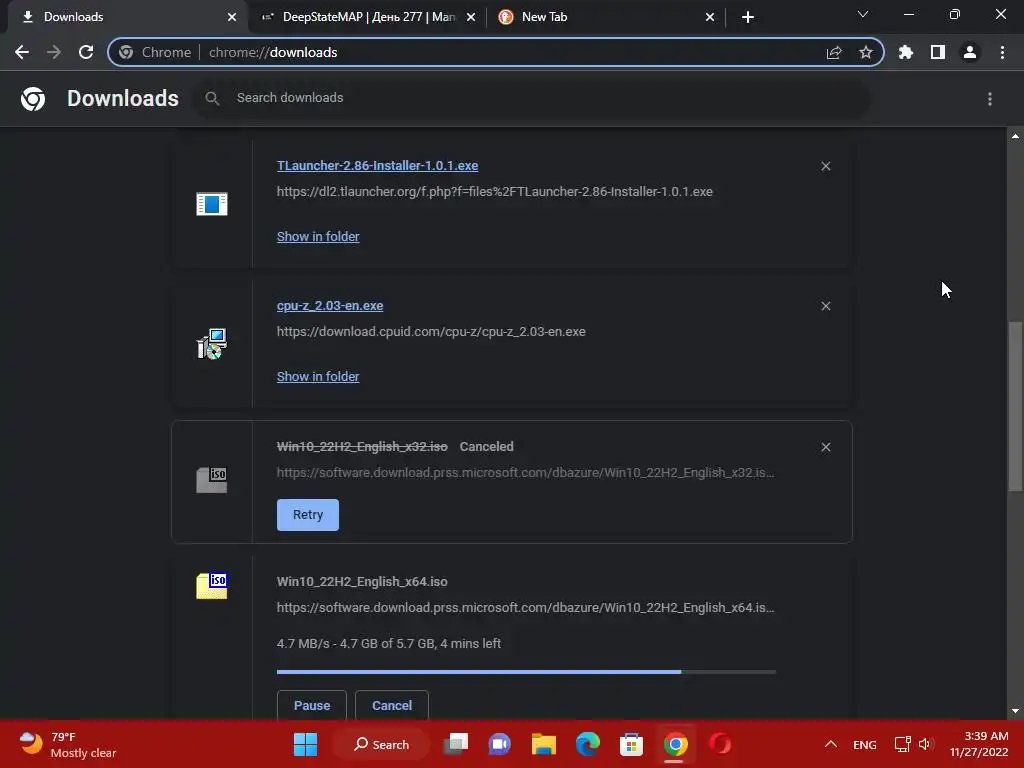This screenshot has width=1024, height=768.
Task: Click the chrome://downloads address bar
Action: pos(496,52)
